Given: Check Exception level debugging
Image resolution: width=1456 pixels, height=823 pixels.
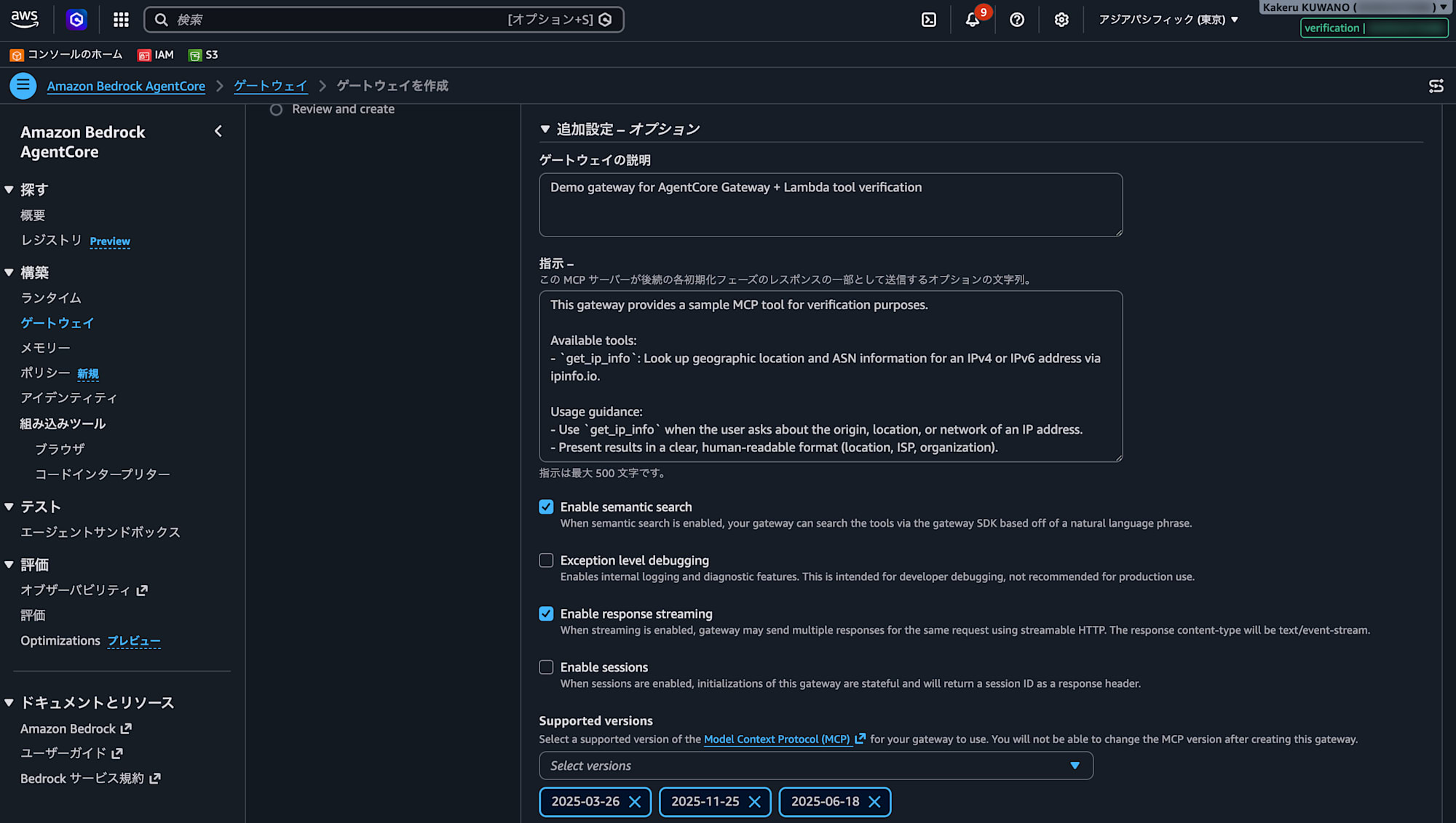Looking at the screenshot, I should (546, 560).
